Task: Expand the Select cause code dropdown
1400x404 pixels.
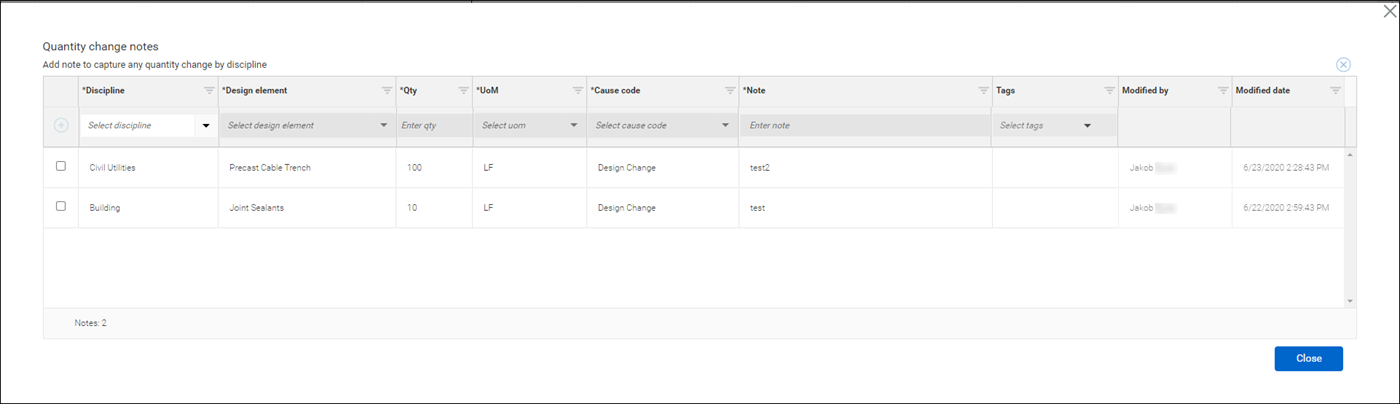Action: point(725,126)
